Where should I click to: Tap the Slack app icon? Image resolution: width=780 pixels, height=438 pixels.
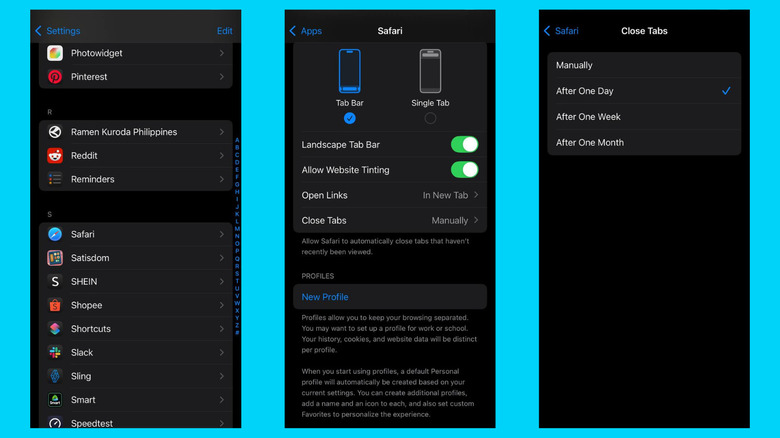[55, 352]
